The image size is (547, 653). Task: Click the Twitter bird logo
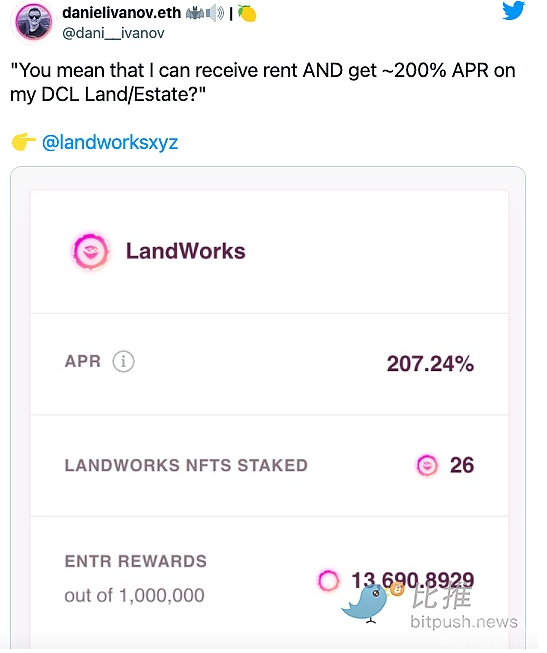(513, 10)
